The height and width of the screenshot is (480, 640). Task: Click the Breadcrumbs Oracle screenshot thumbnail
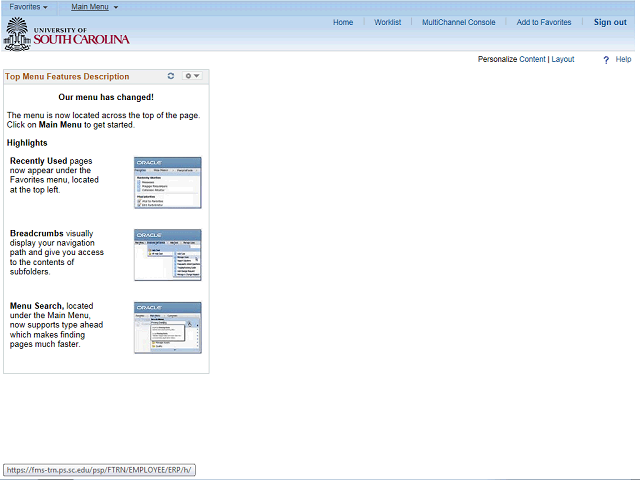click(168, 255)
